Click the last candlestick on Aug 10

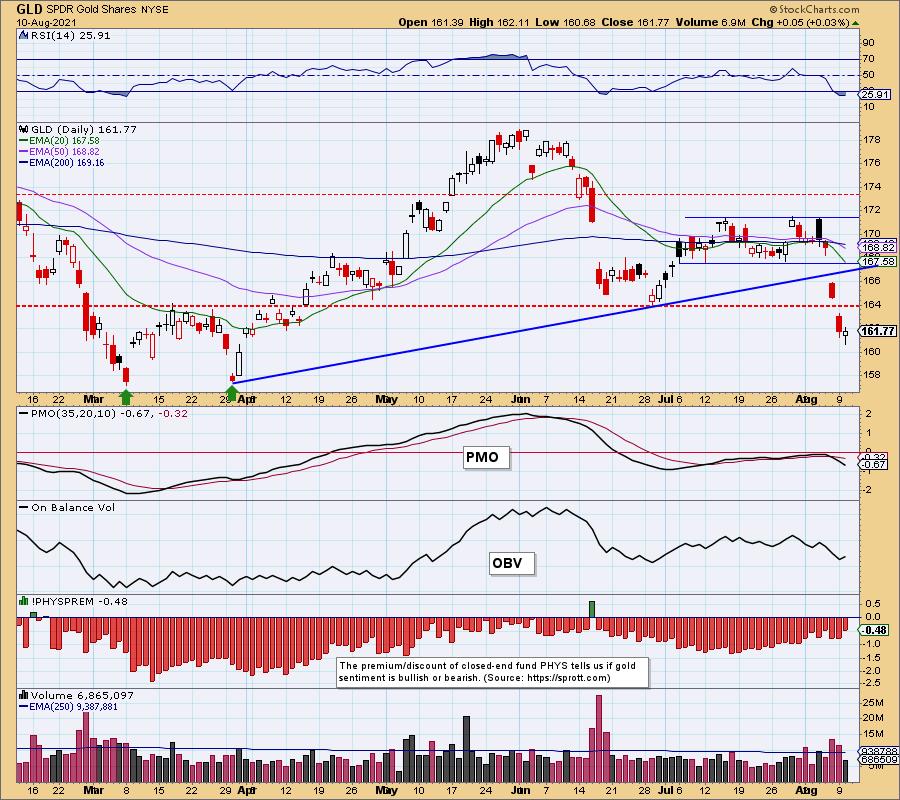pyautogui.click(x=845, y=333)
